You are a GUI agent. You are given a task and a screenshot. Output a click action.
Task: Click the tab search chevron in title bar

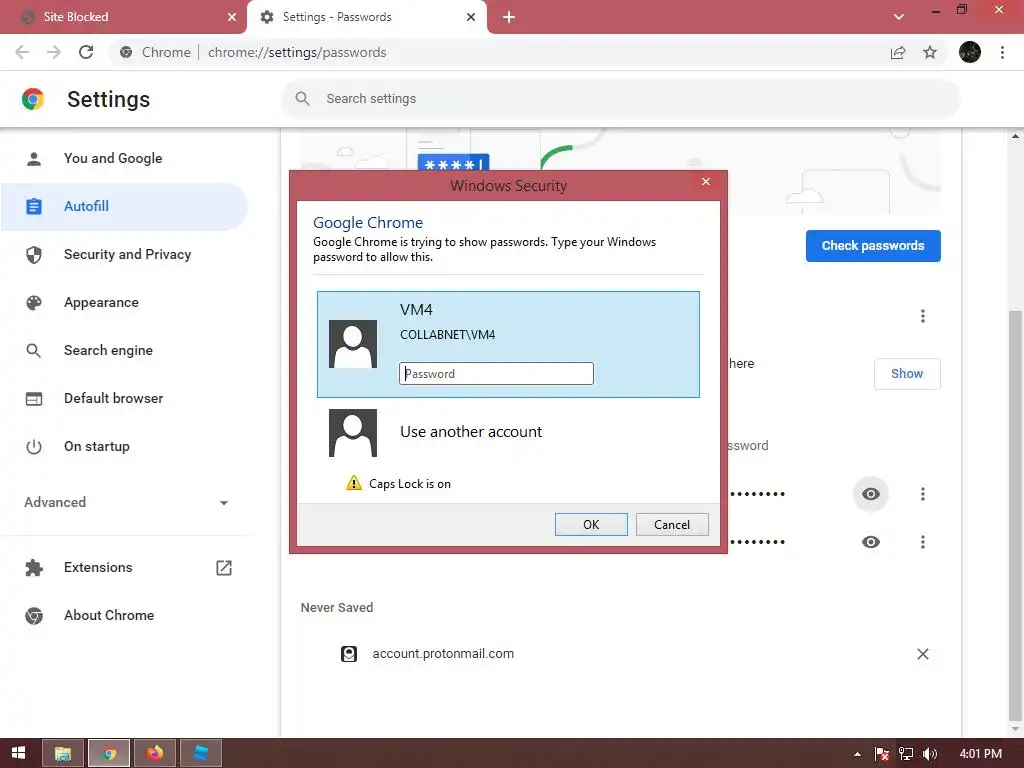(x=899, y=17)
